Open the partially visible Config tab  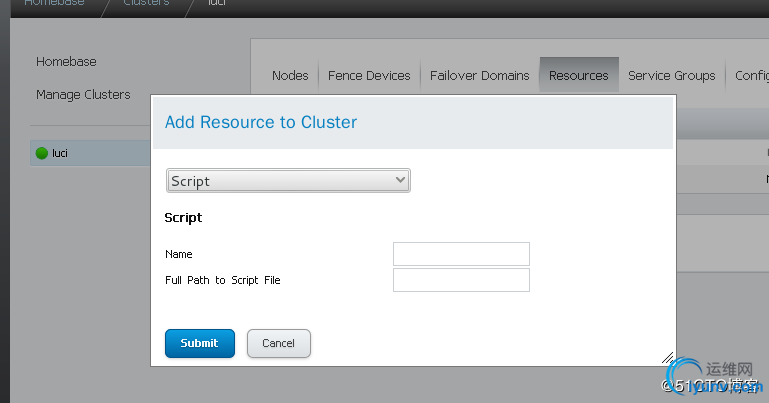point(751,75)
